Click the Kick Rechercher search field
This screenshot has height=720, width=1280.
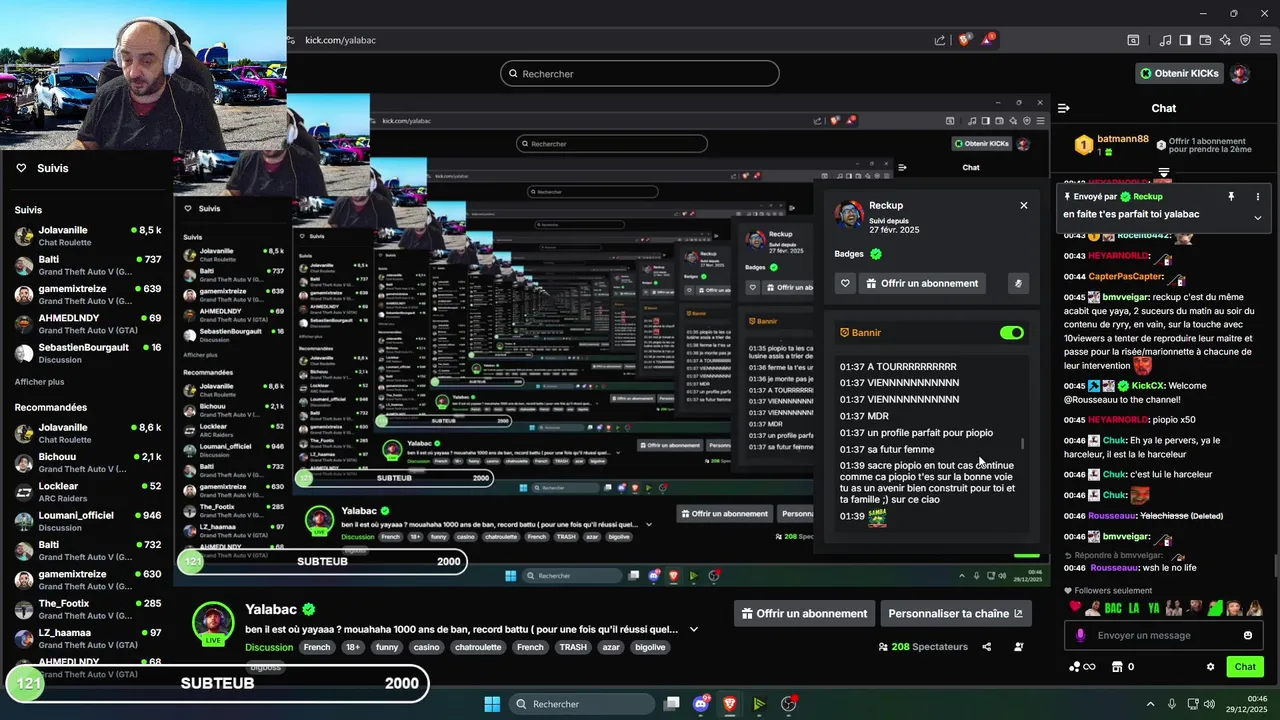pos(640,74)
